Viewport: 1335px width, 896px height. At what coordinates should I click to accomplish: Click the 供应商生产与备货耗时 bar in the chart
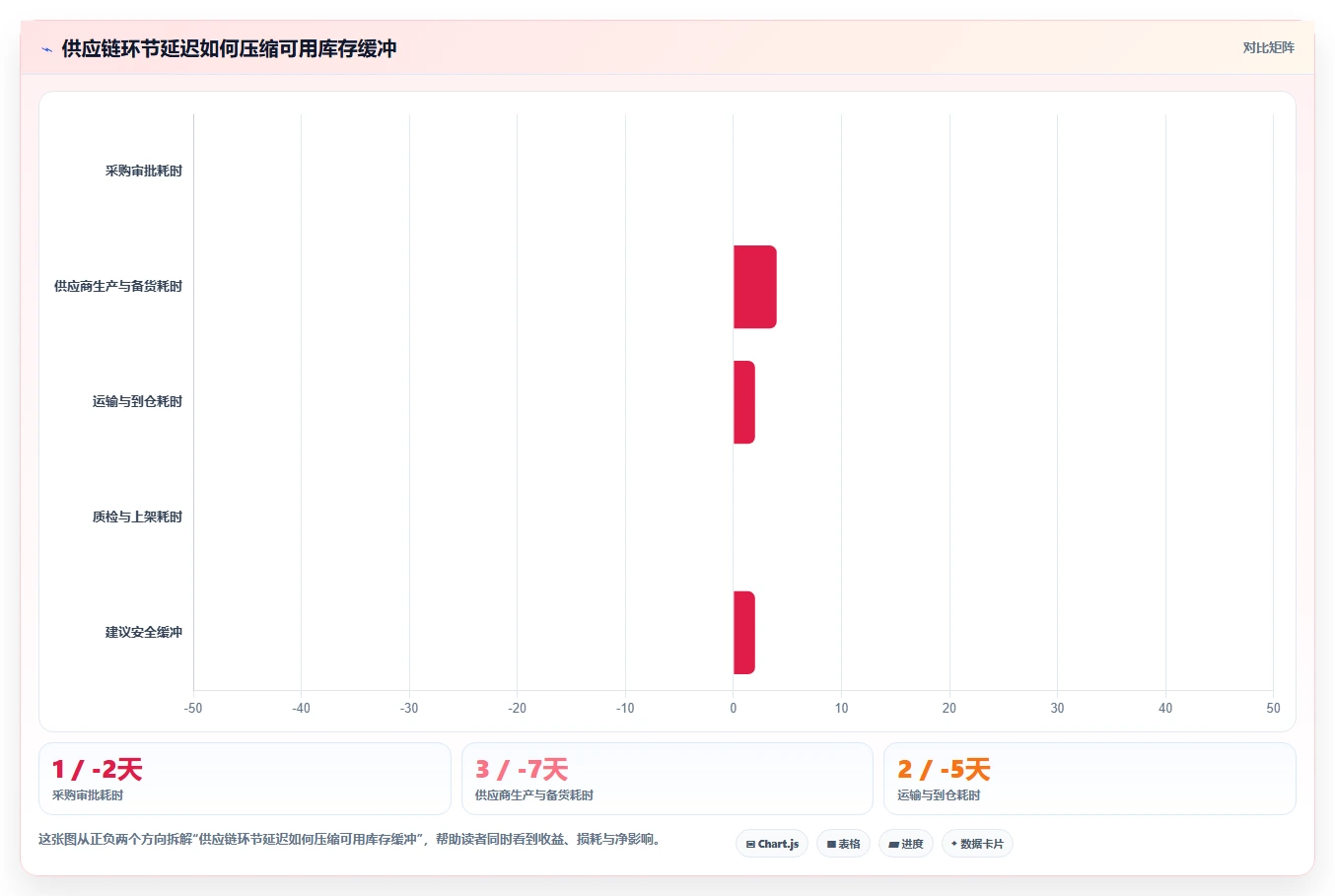pyautogui.click(x=755, y=287)
